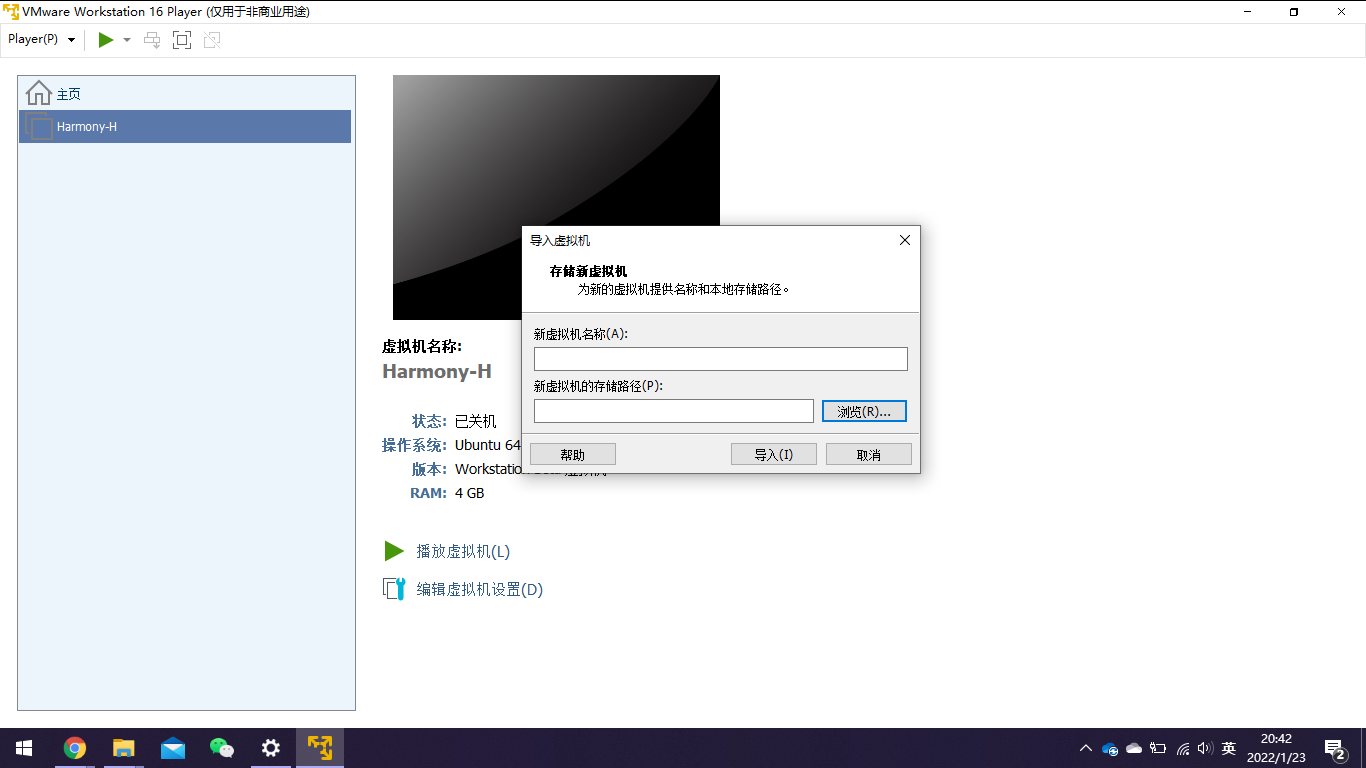Close the 导入虚拟机 dialog
1366x768 pixels.
[905, 240]
